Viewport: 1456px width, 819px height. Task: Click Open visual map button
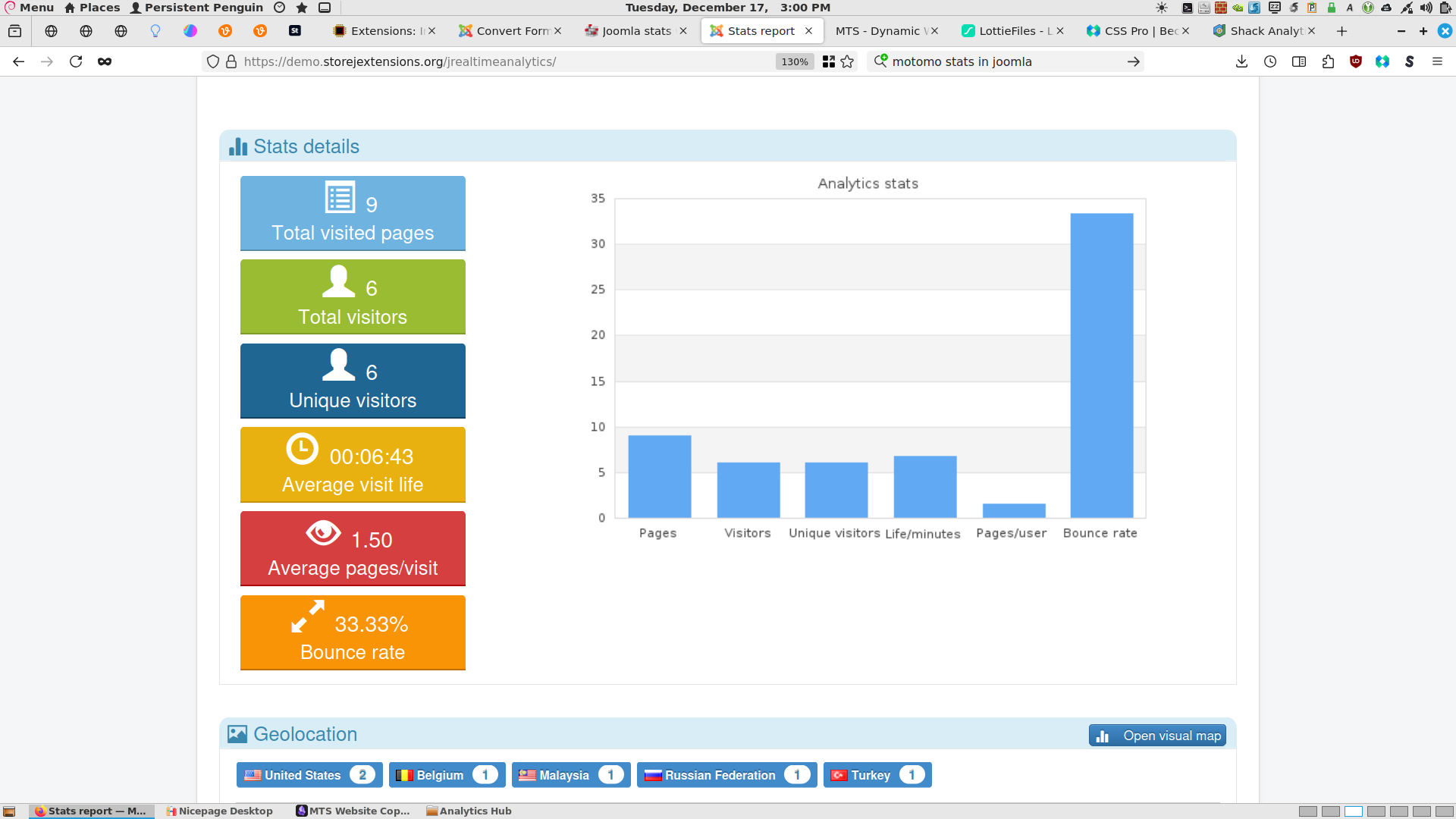(1157, 736)
